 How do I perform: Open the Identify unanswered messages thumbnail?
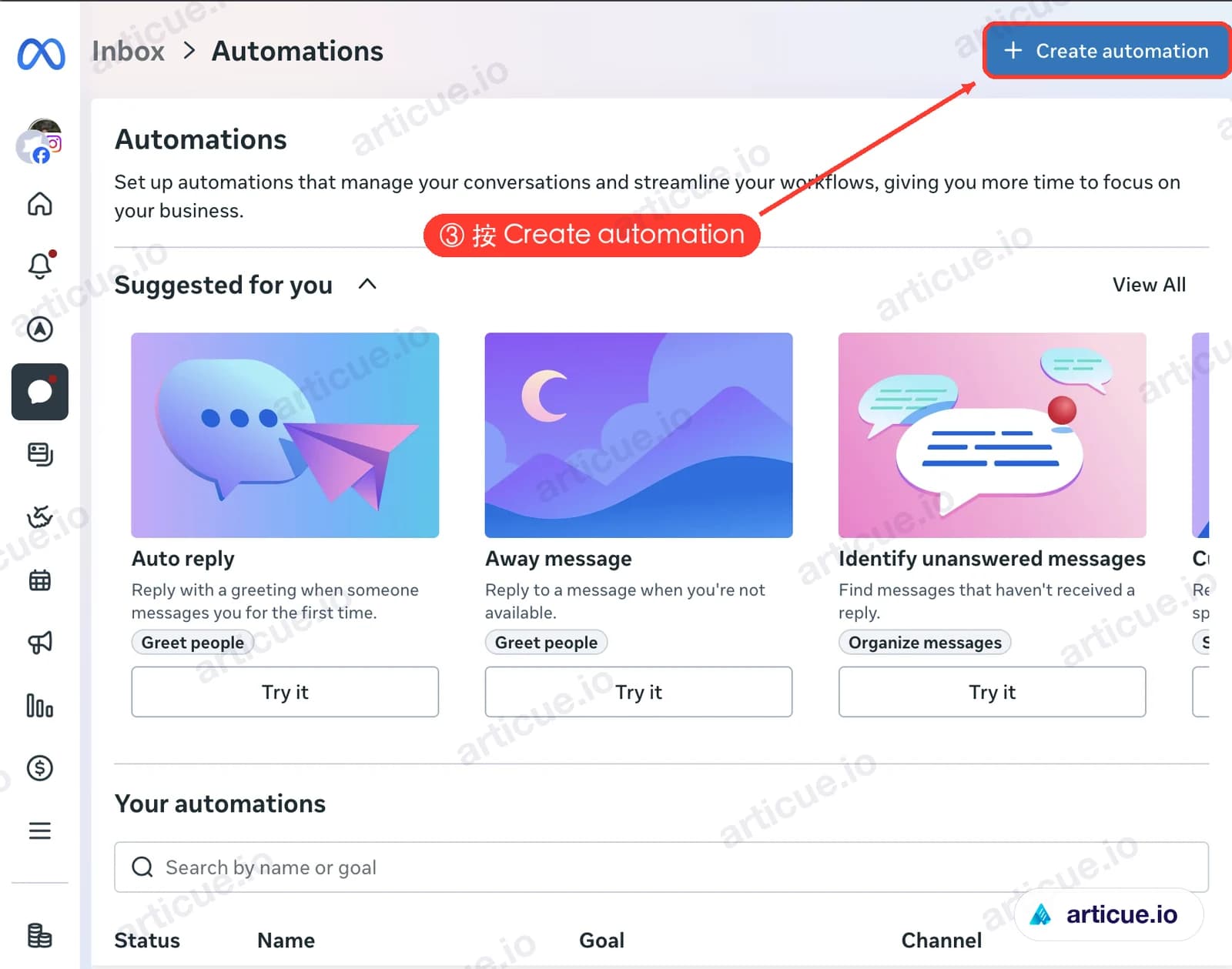click(992, 435)
